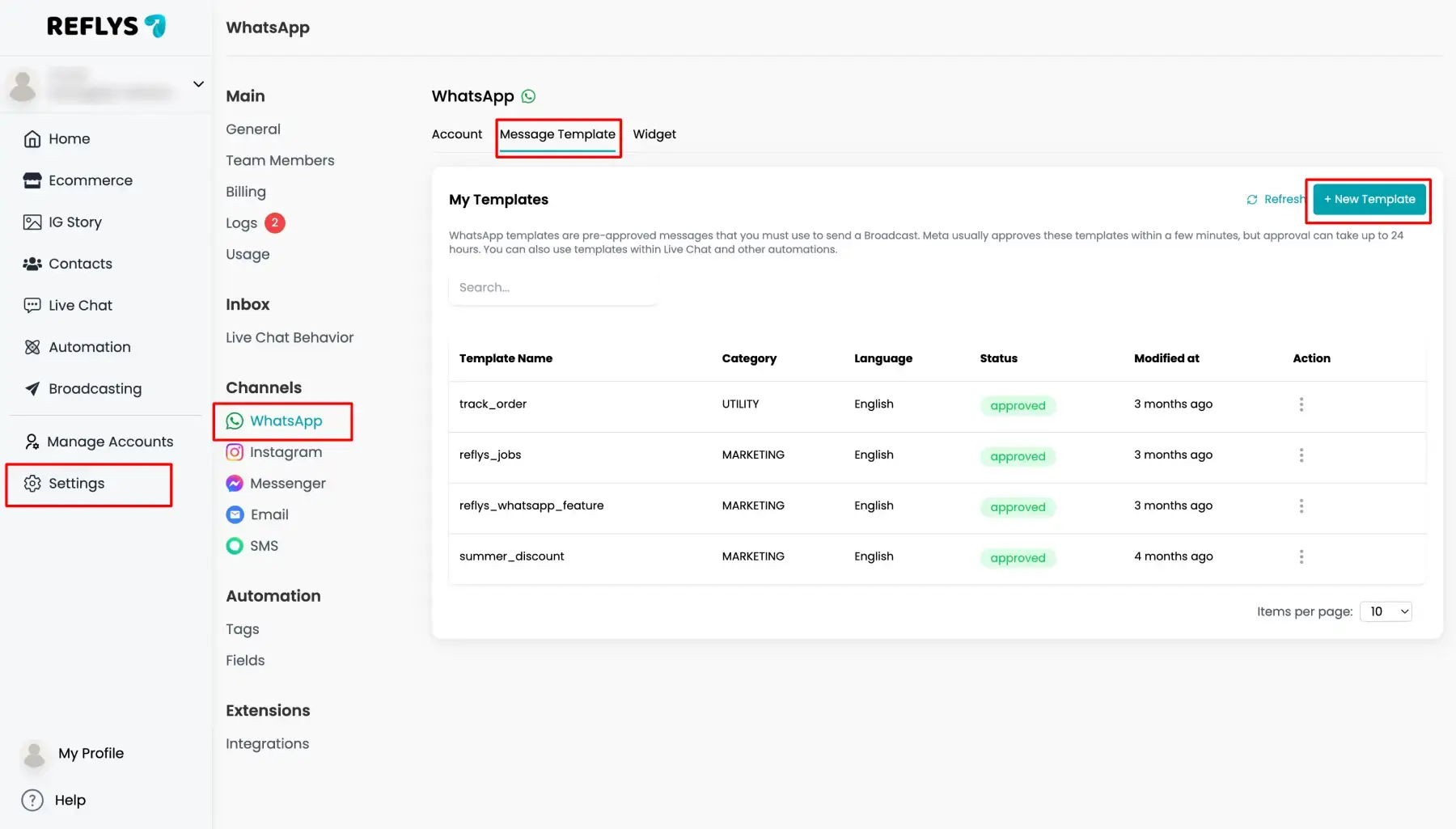Switch to the Account tab

tap(457, 134)
